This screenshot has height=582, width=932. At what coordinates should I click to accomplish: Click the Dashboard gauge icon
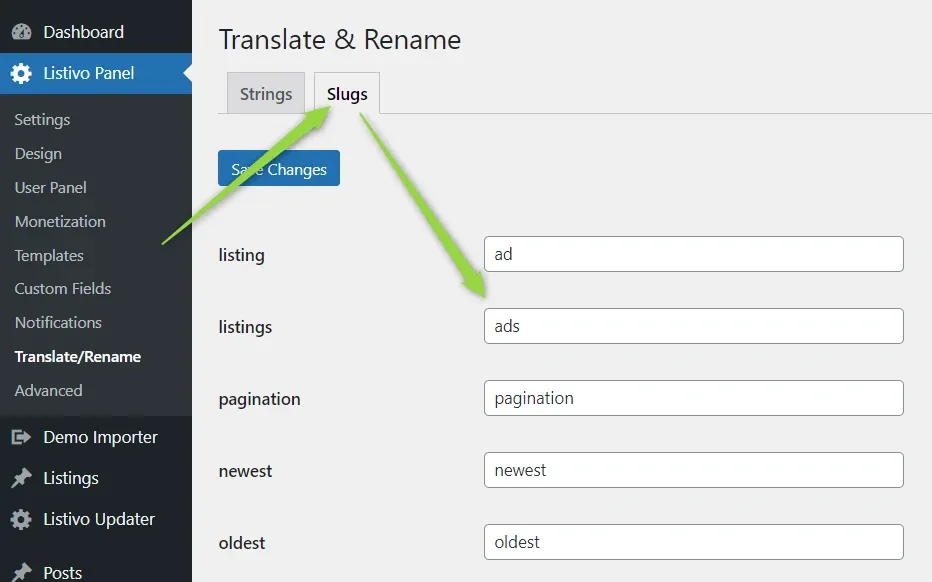point(21,32)
